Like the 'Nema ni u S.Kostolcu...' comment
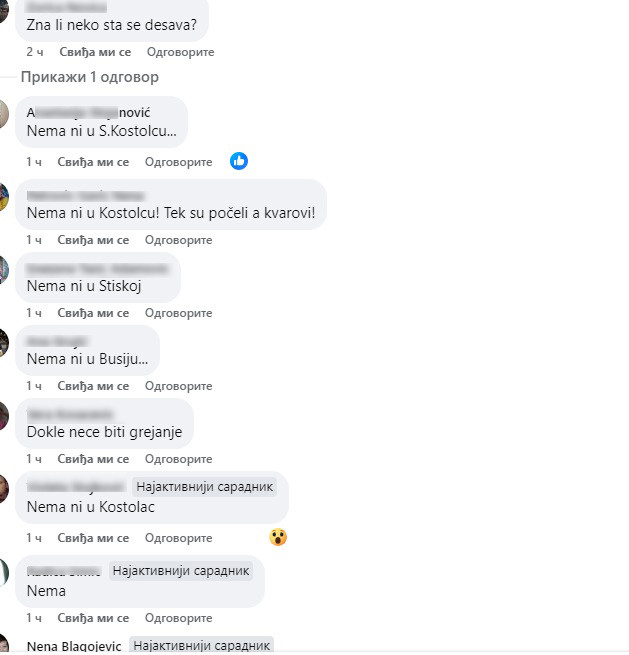This screenshot has height=655, width=629. (x=93, y=162)
